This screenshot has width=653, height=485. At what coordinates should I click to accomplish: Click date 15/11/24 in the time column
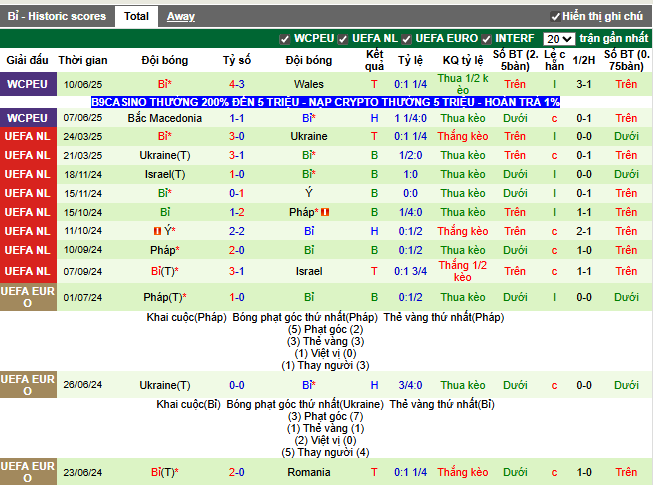[83, 194]
